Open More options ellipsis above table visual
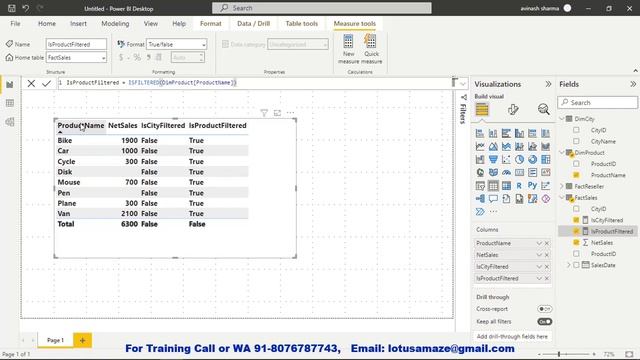This screenshot has height=360, width=640. click(290, 113)
